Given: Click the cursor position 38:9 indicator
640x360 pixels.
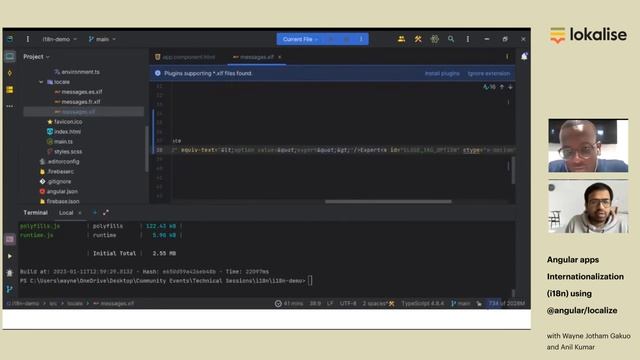Looking at the screenshot, I should click(315, 304).
